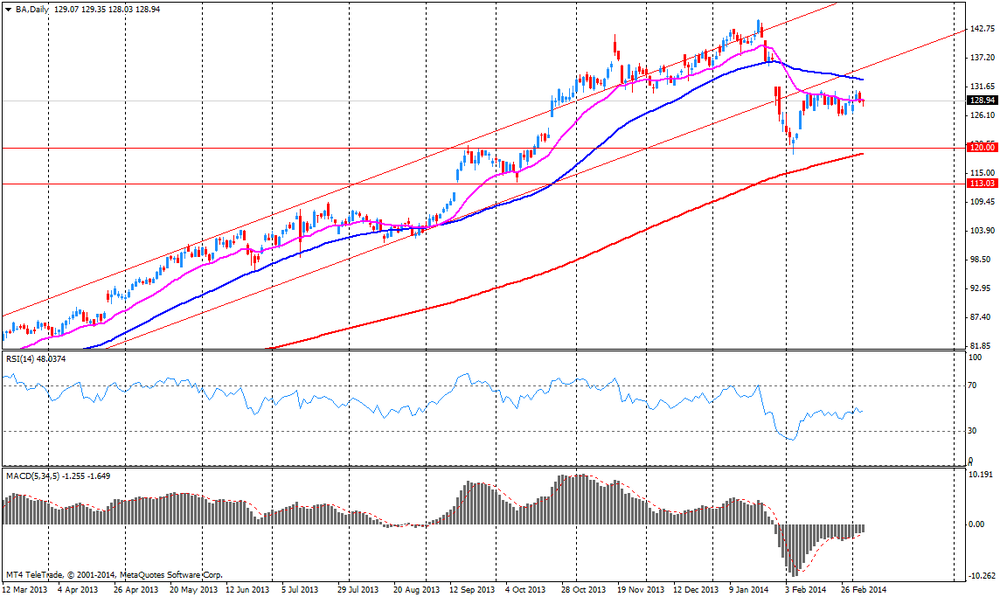Click the RSI scale value 30
This screenshot has height=597, width=1000.
click(973, 431)
